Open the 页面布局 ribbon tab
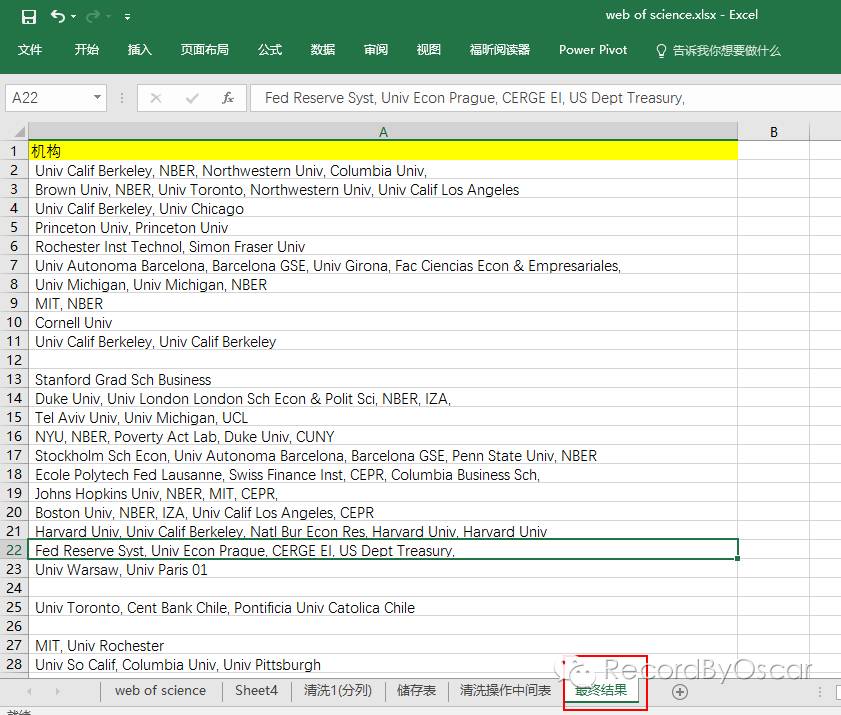 (204, 50)
